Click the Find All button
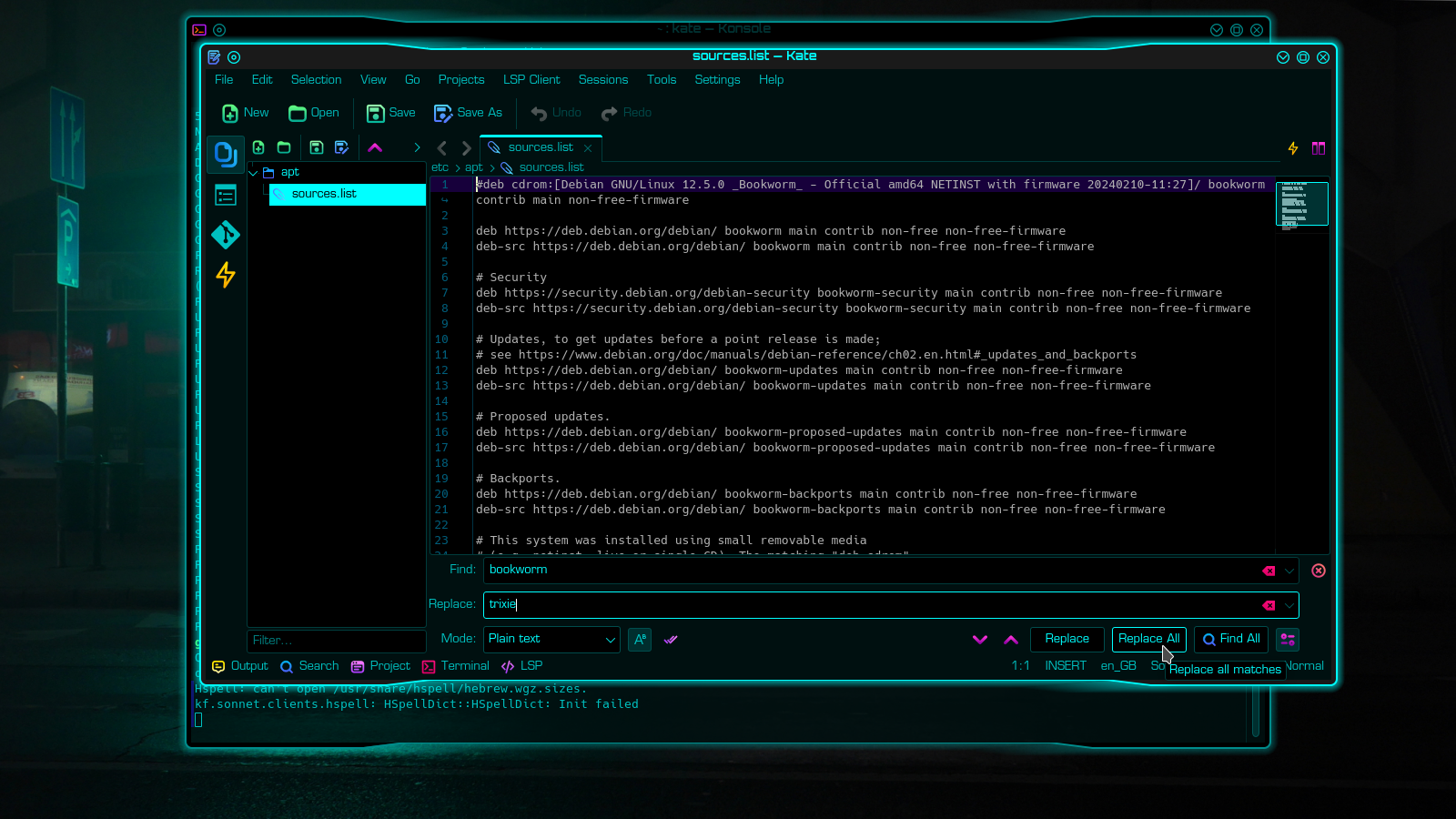Screen dimensions: 1456x819 1231,640
